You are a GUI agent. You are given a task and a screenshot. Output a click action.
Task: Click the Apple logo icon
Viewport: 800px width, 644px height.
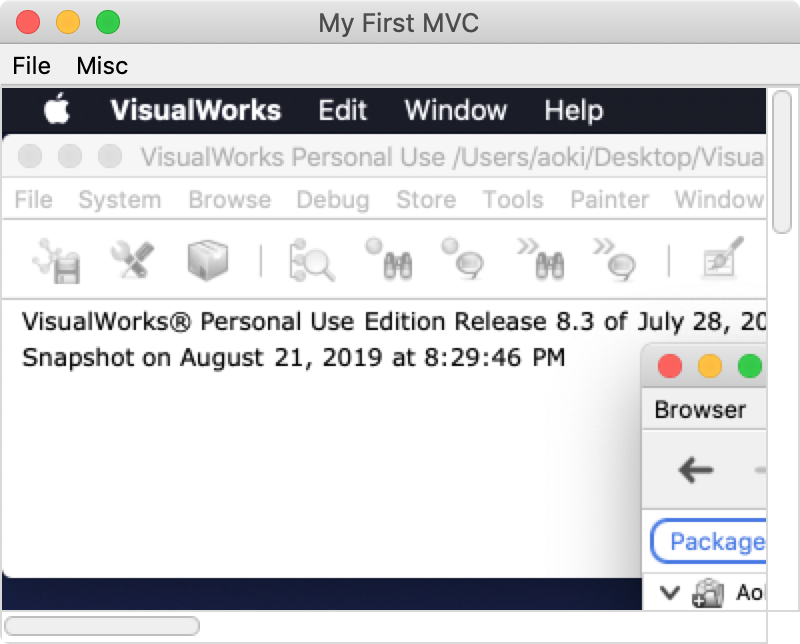coord(57,108)
